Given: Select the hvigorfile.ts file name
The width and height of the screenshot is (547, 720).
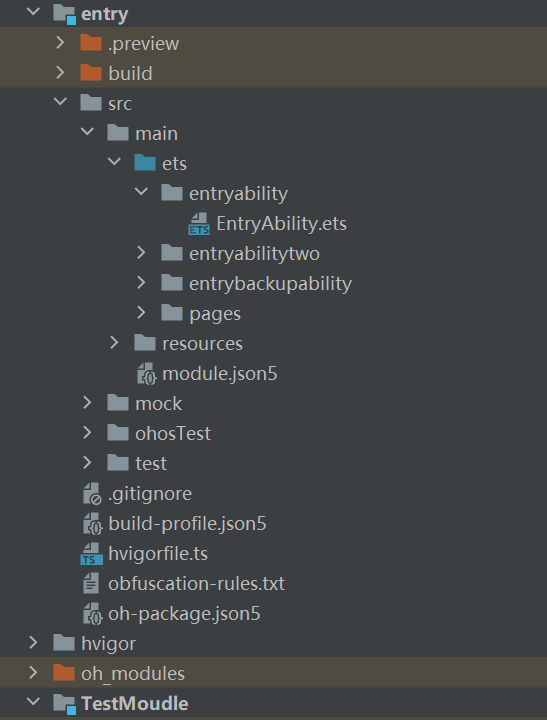Looking at the screenshot, I should pyautogui.click(x=158, y=554).
